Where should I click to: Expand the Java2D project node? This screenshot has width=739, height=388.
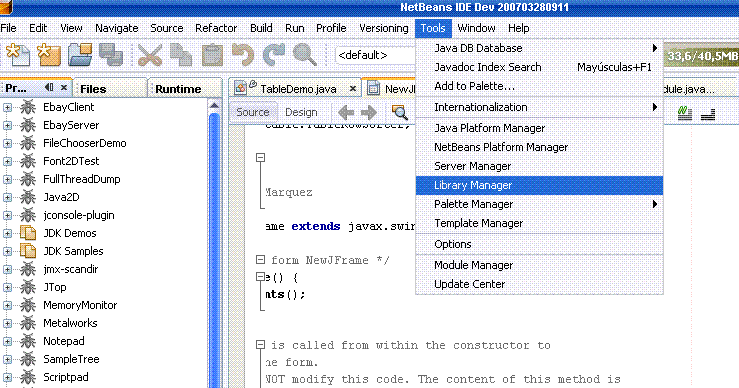(x=8, y=198)
